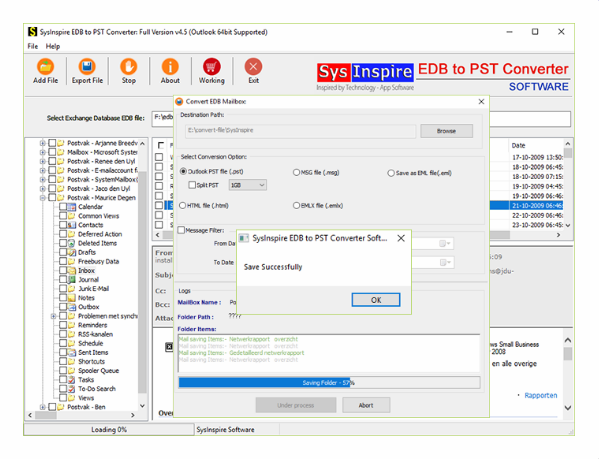Select EMLX file radio option
Viewport: 599px width, 459px height.
[296, 205]
